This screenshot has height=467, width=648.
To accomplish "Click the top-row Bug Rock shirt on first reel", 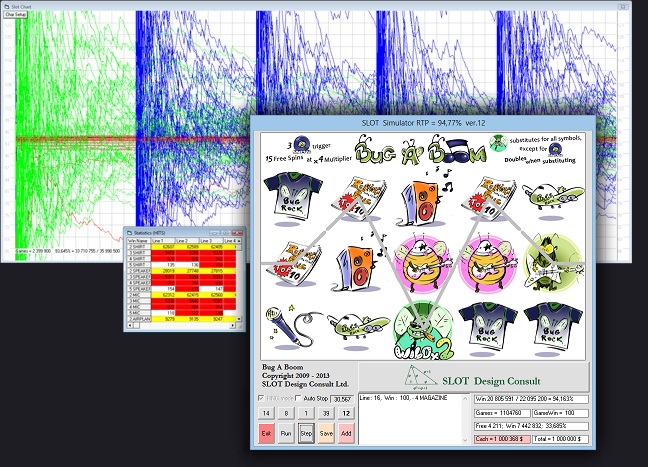I will tap(293, 199).
